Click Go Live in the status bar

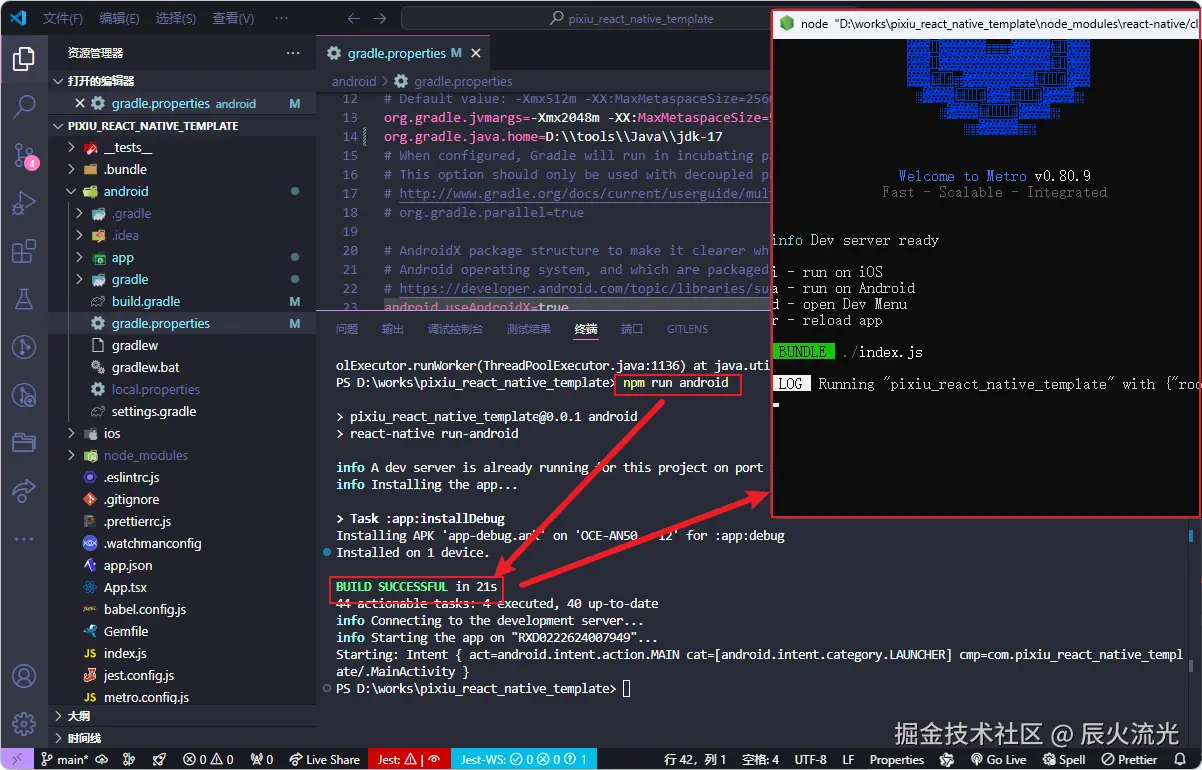998,759
